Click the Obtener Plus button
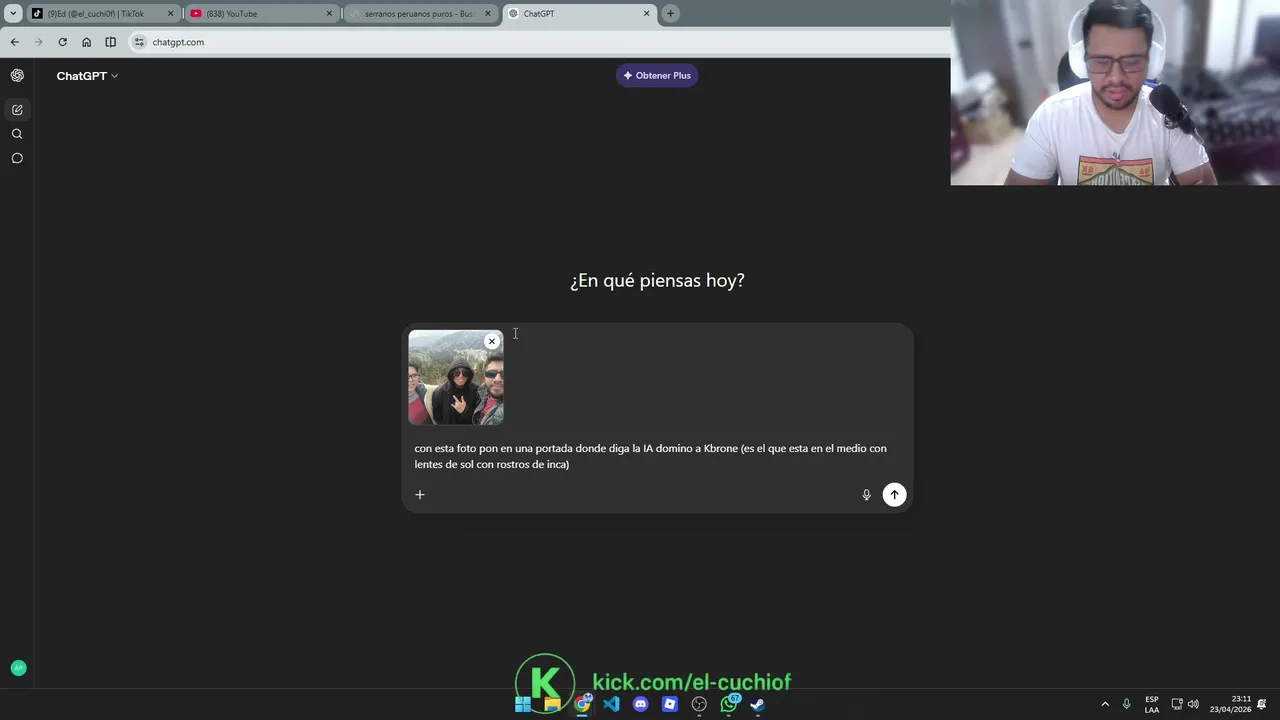Viewport: 1280px width, 720px height. (657, 76)
